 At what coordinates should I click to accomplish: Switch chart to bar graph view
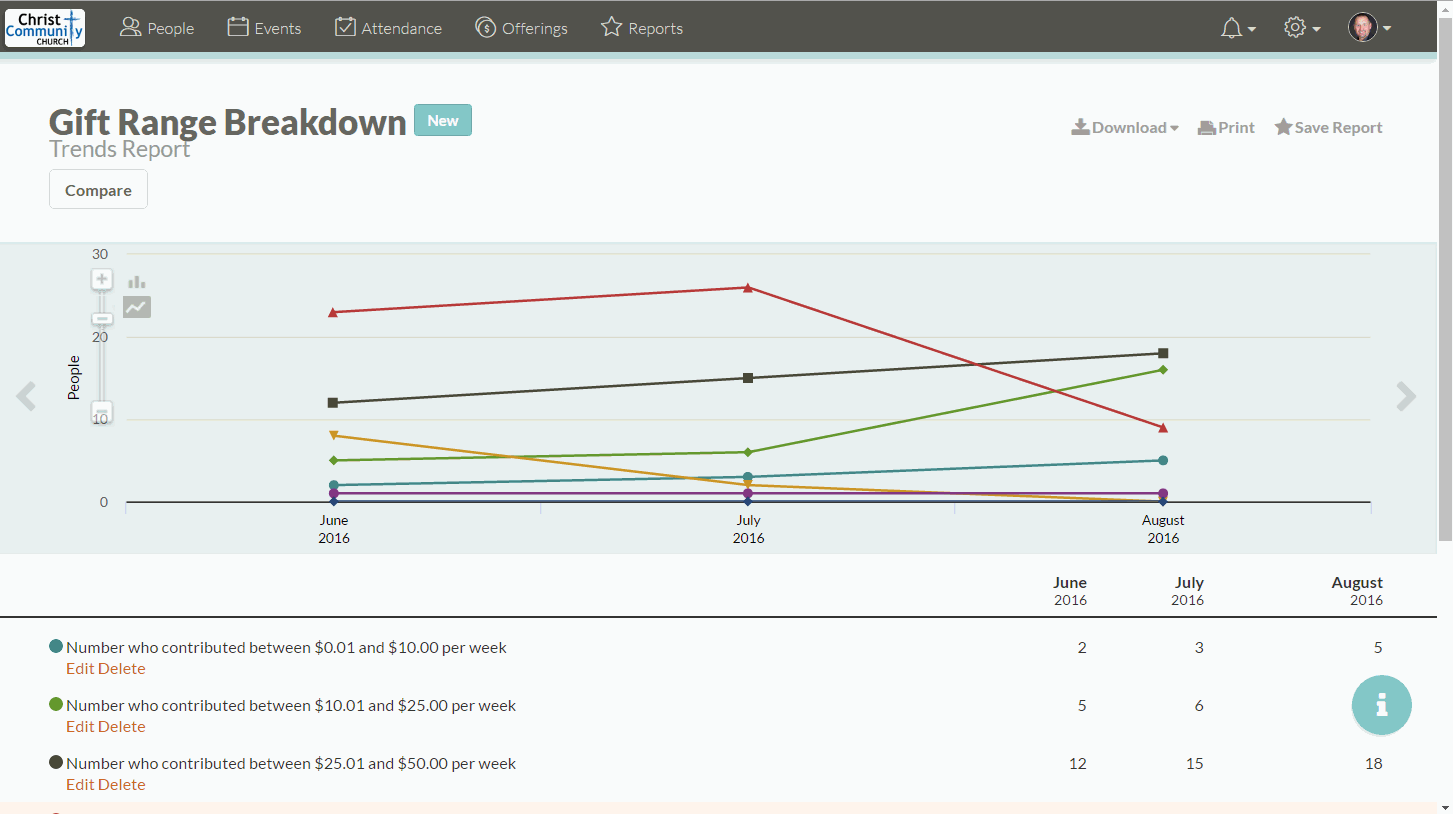[x=136, y=282]
